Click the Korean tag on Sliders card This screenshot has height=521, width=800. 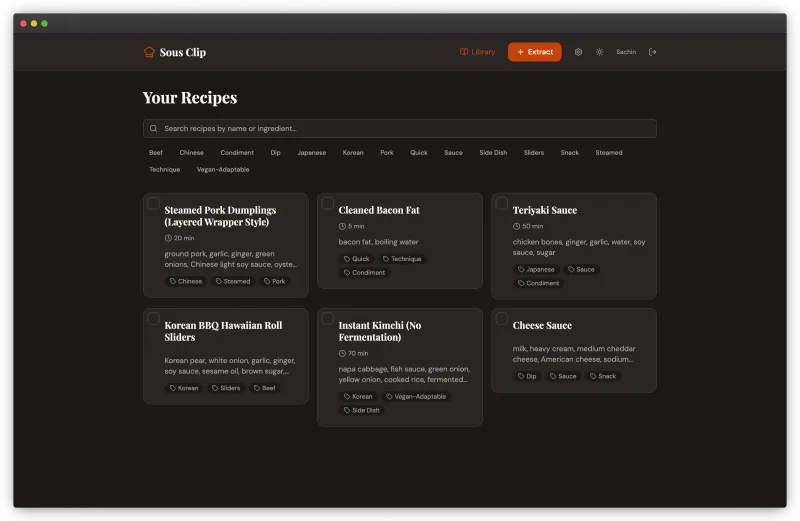pos(184,388)
